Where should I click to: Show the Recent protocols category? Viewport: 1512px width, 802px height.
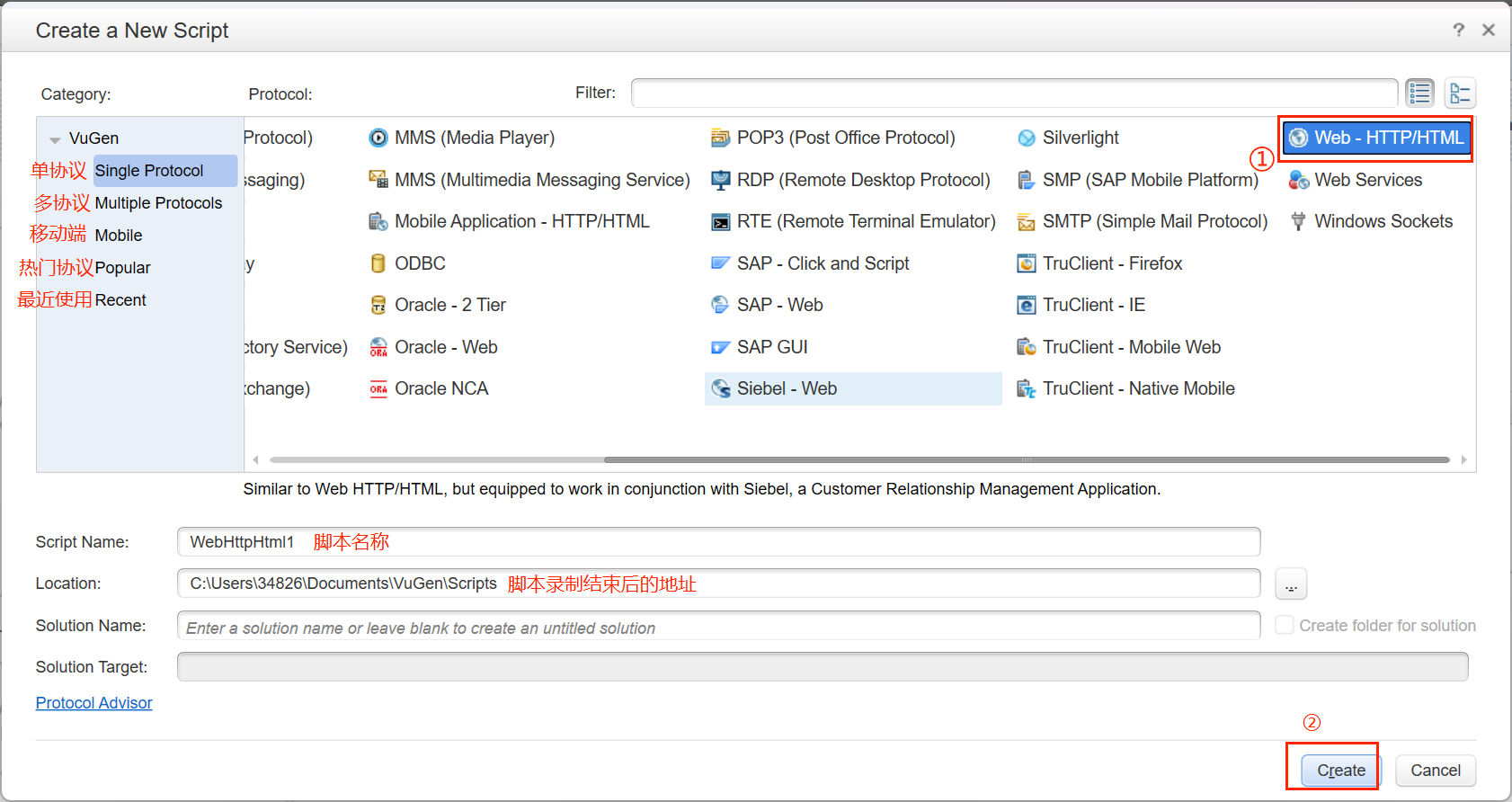(120, 300)
